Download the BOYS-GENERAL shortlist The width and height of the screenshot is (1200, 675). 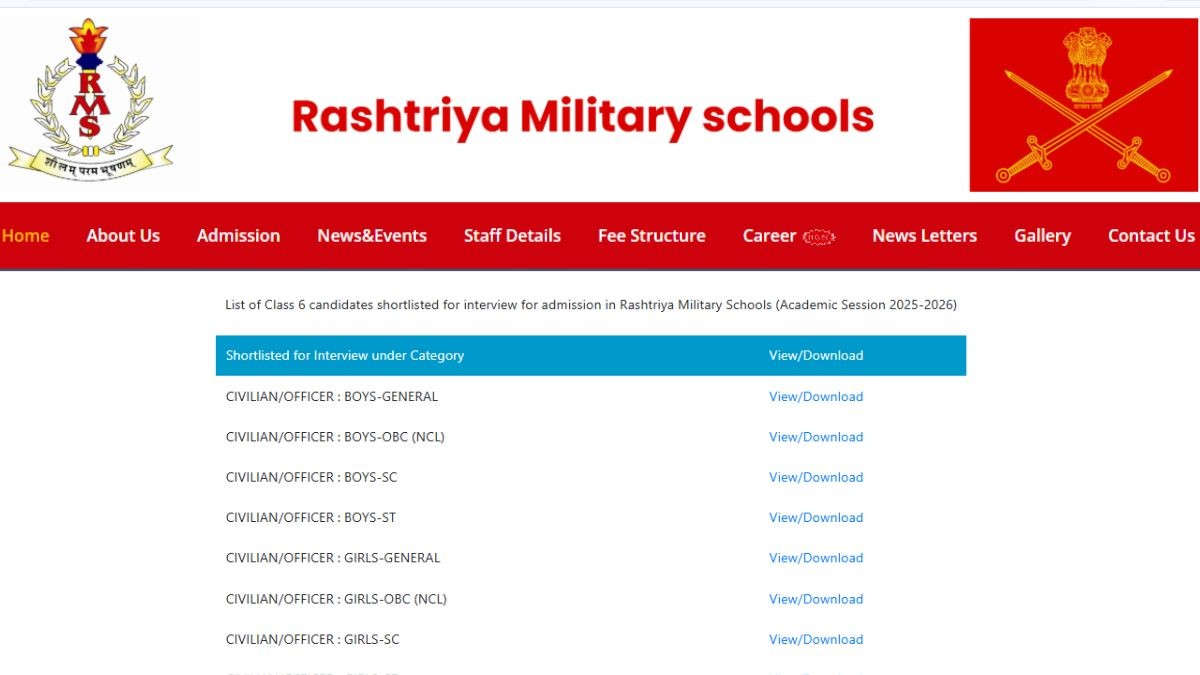pyautogui.click(x=815, y=397)
